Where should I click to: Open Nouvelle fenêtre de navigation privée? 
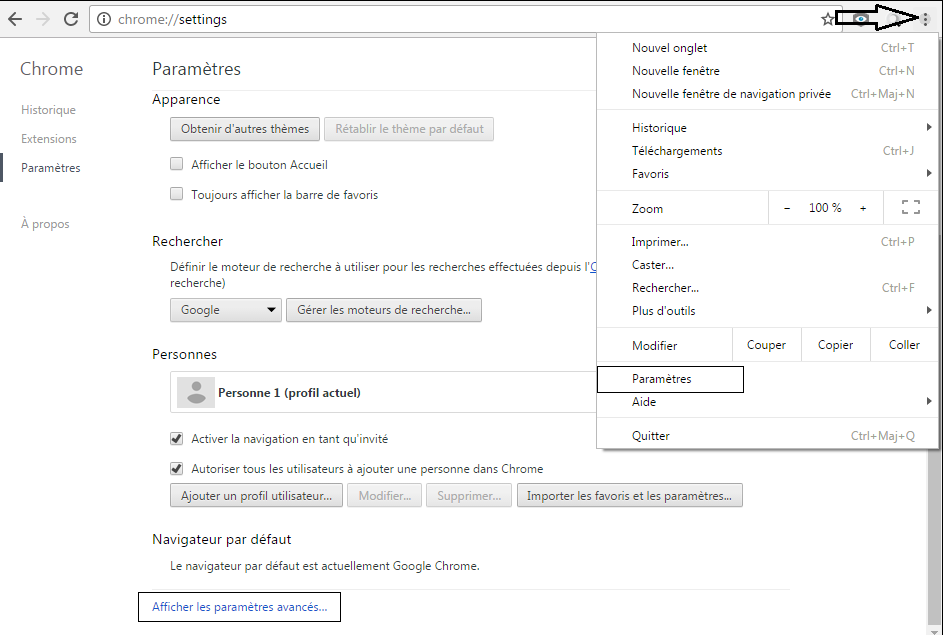coord(767,94)
